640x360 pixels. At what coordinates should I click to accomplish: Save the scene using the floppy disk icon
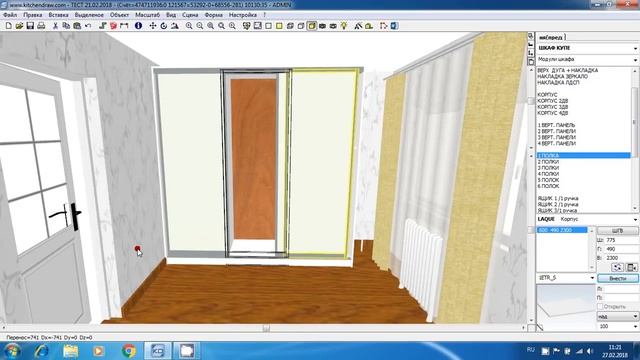tap(30, 26)
